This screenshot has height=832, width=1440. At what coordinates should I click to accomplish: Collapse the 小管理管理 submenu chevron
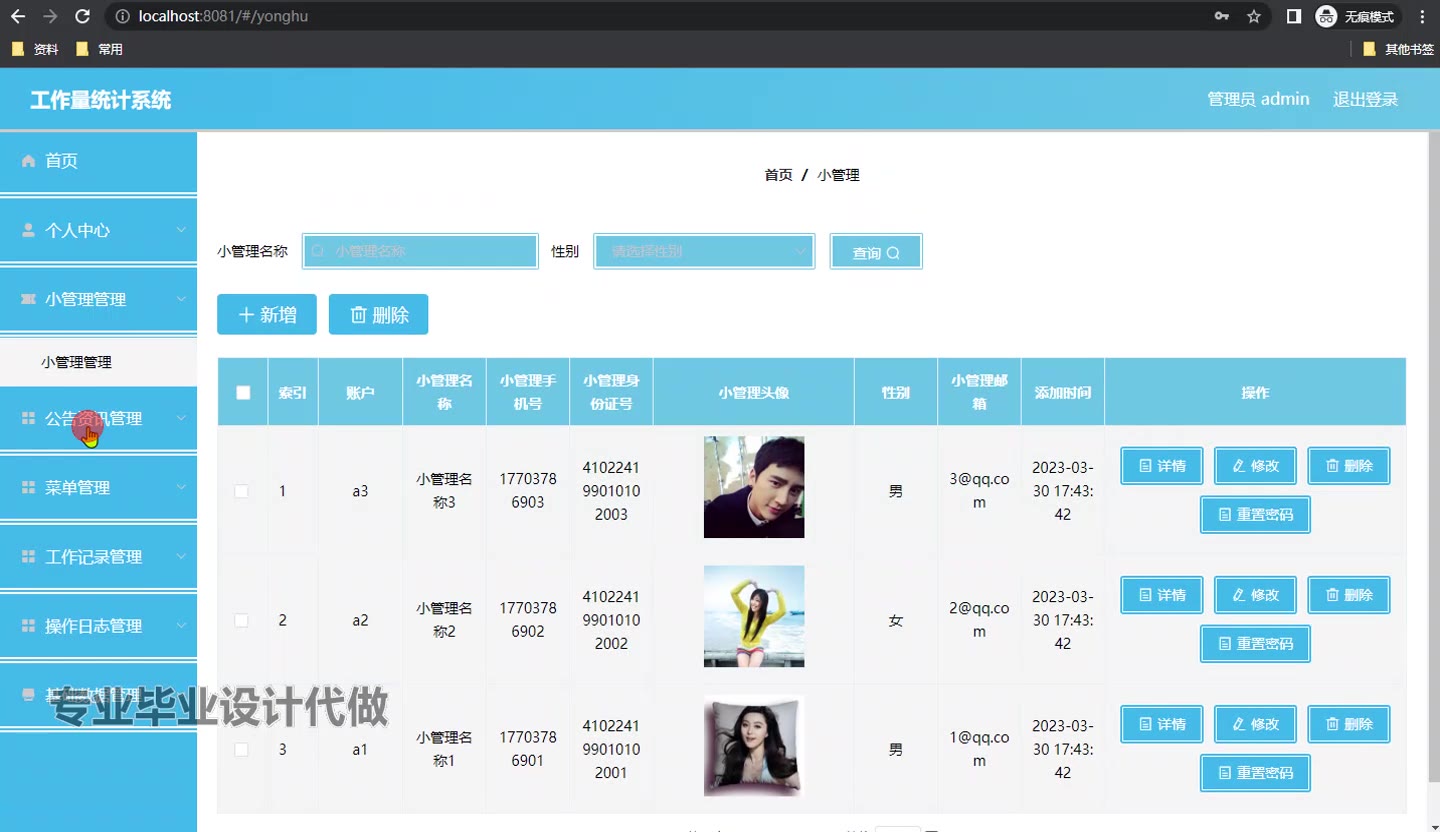pyautogui.click(x=181, y=299)
